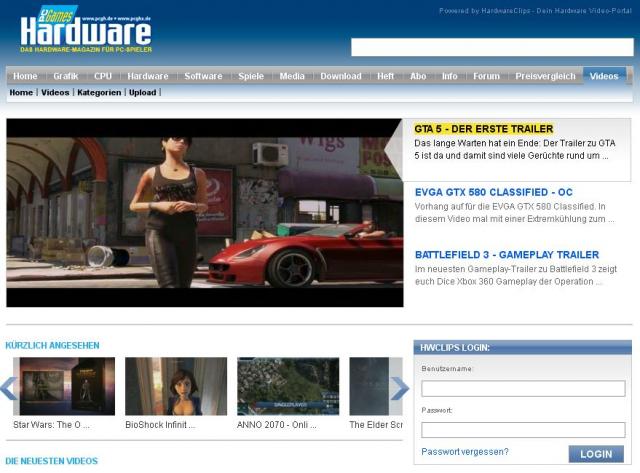Open the Preisvergleich navigation item
Viewport: 640px width, 473px height.
(545, 76)
